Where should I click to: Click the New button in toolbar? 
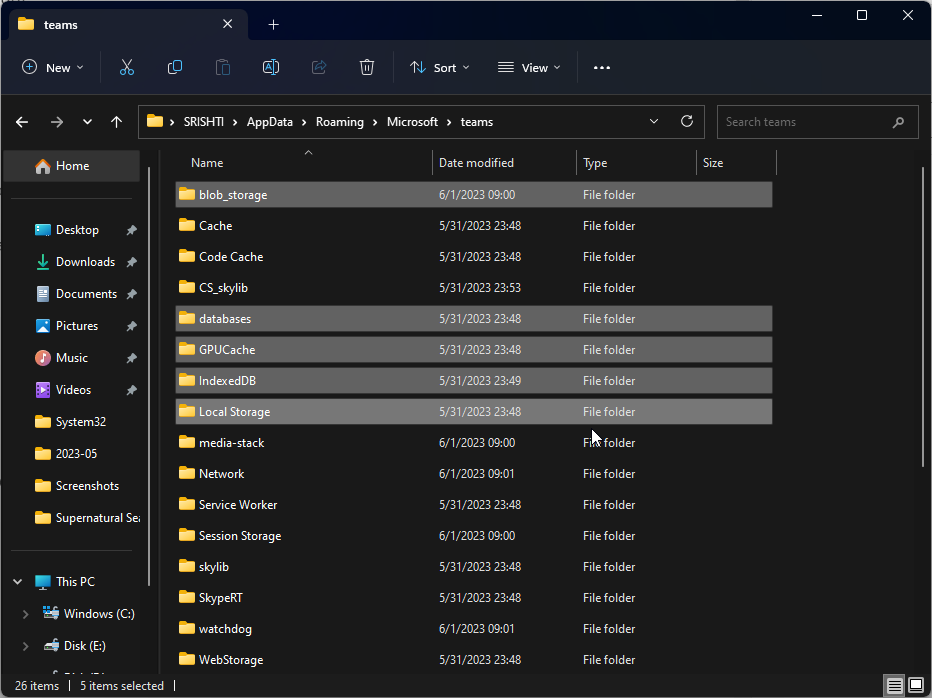pyautogui.click(x=52, y=67)
